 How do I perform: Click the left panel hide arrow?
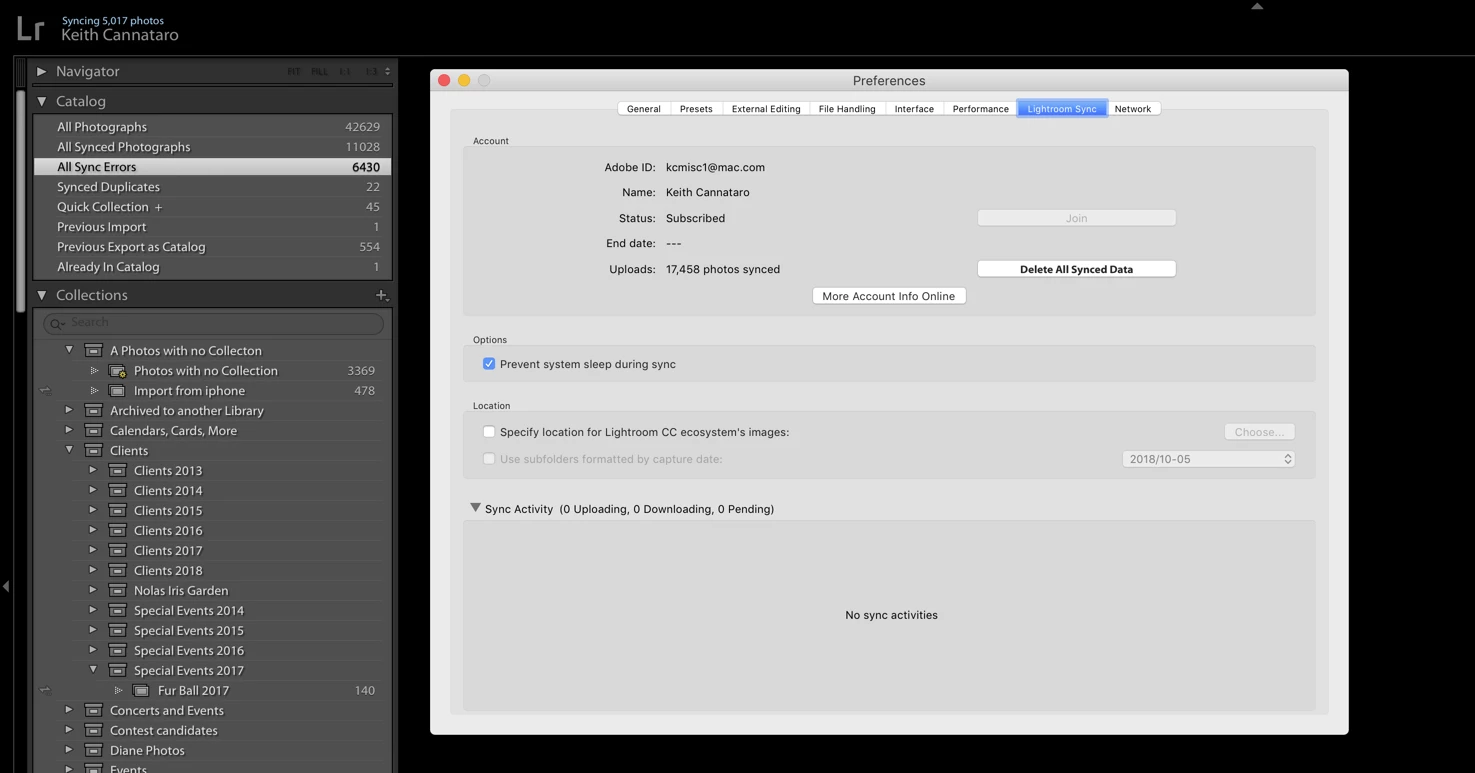click(6, 586)
